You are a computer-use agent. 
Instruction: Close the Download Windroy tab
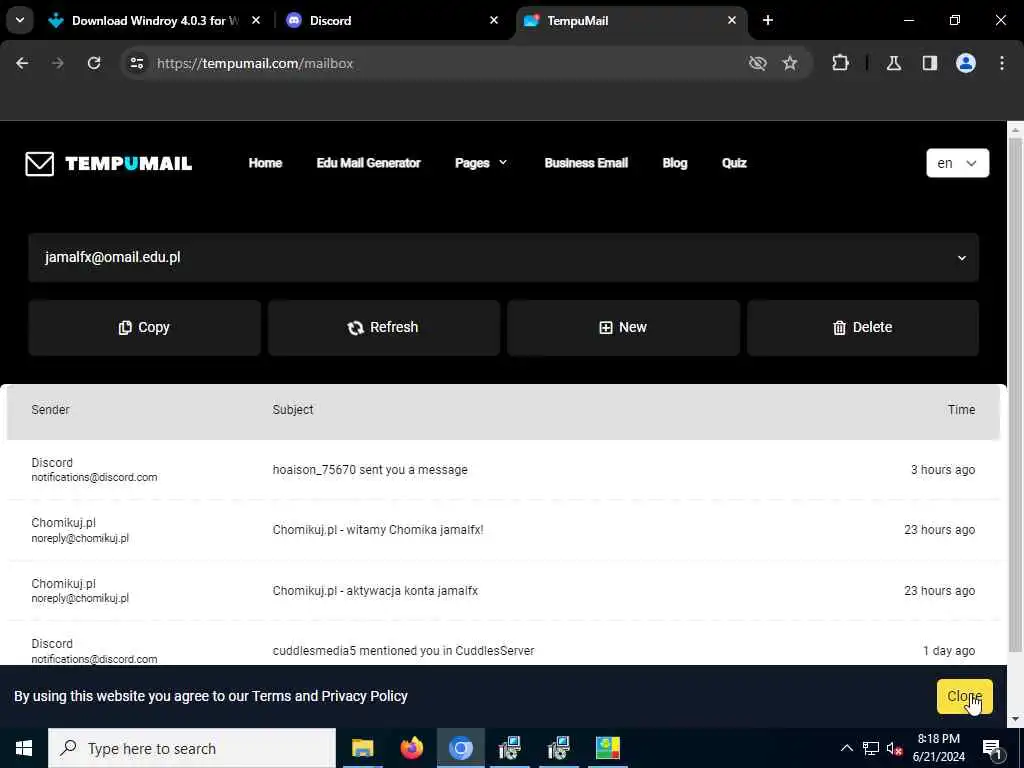coord(256,20)
